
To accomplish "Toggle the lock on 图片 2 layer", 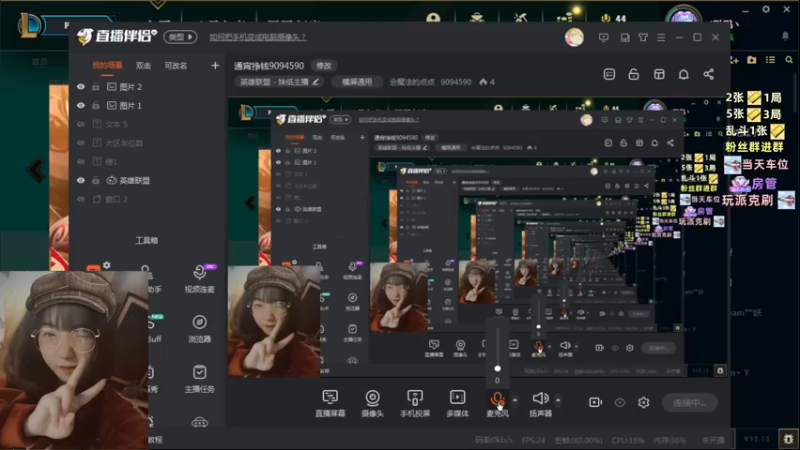I will [x=96, y=87].
